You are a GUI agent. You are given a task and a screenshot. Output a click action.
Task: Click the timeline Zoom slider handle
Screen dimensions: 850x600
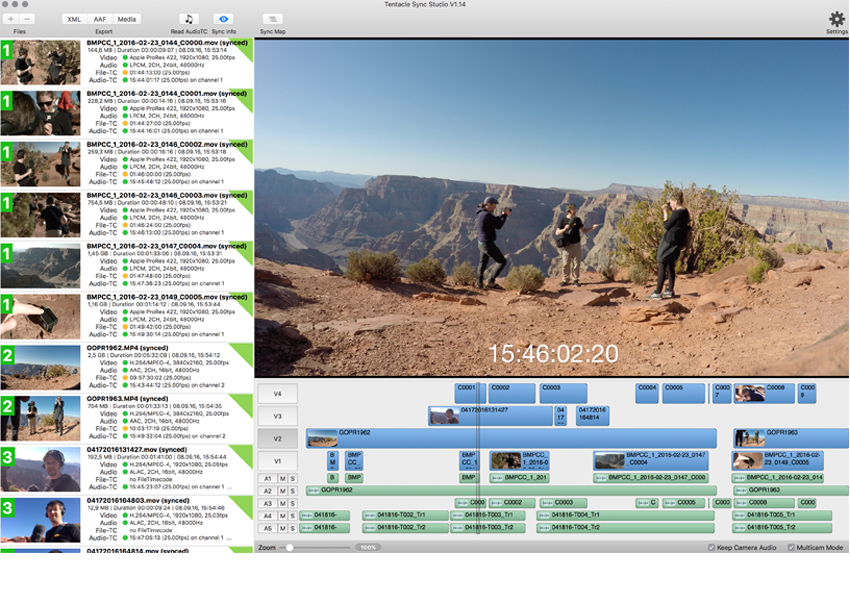290,548
